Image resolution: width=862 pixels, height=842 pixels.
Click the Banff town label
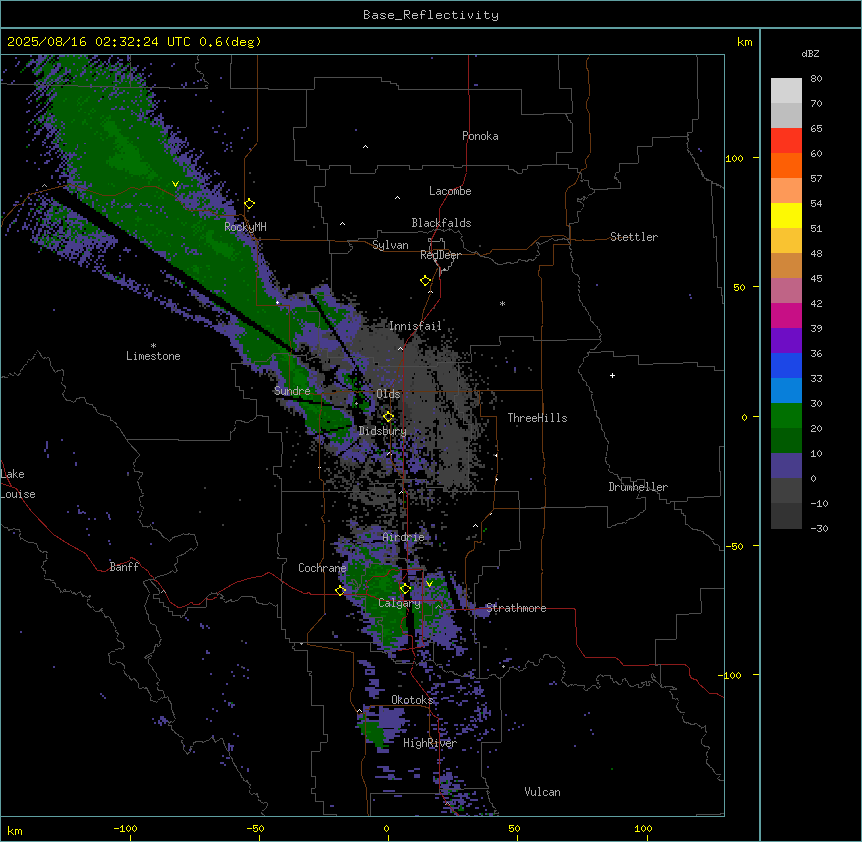(124, 567)
